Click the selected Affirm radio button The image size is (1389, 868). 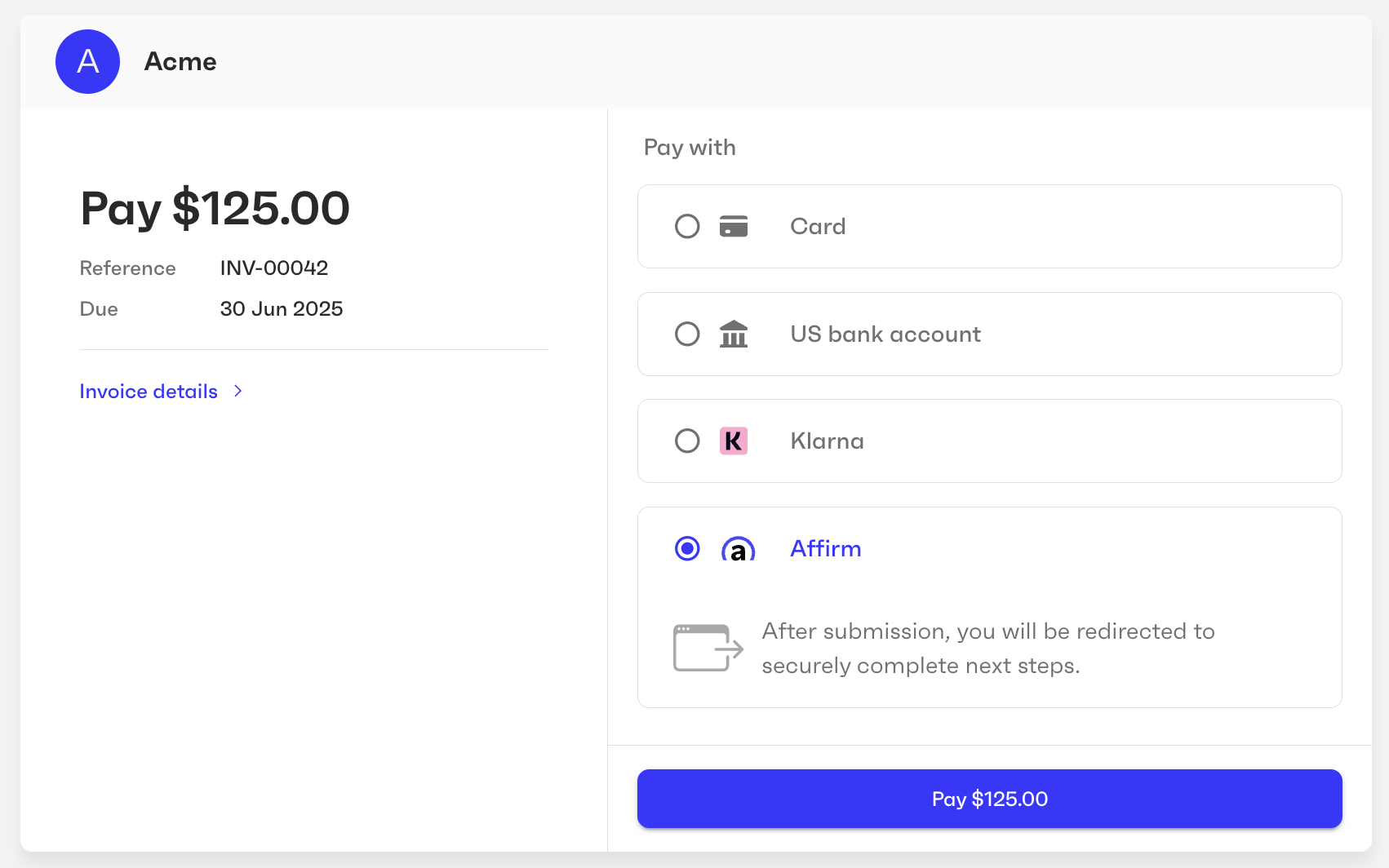(x=687, y=549)
